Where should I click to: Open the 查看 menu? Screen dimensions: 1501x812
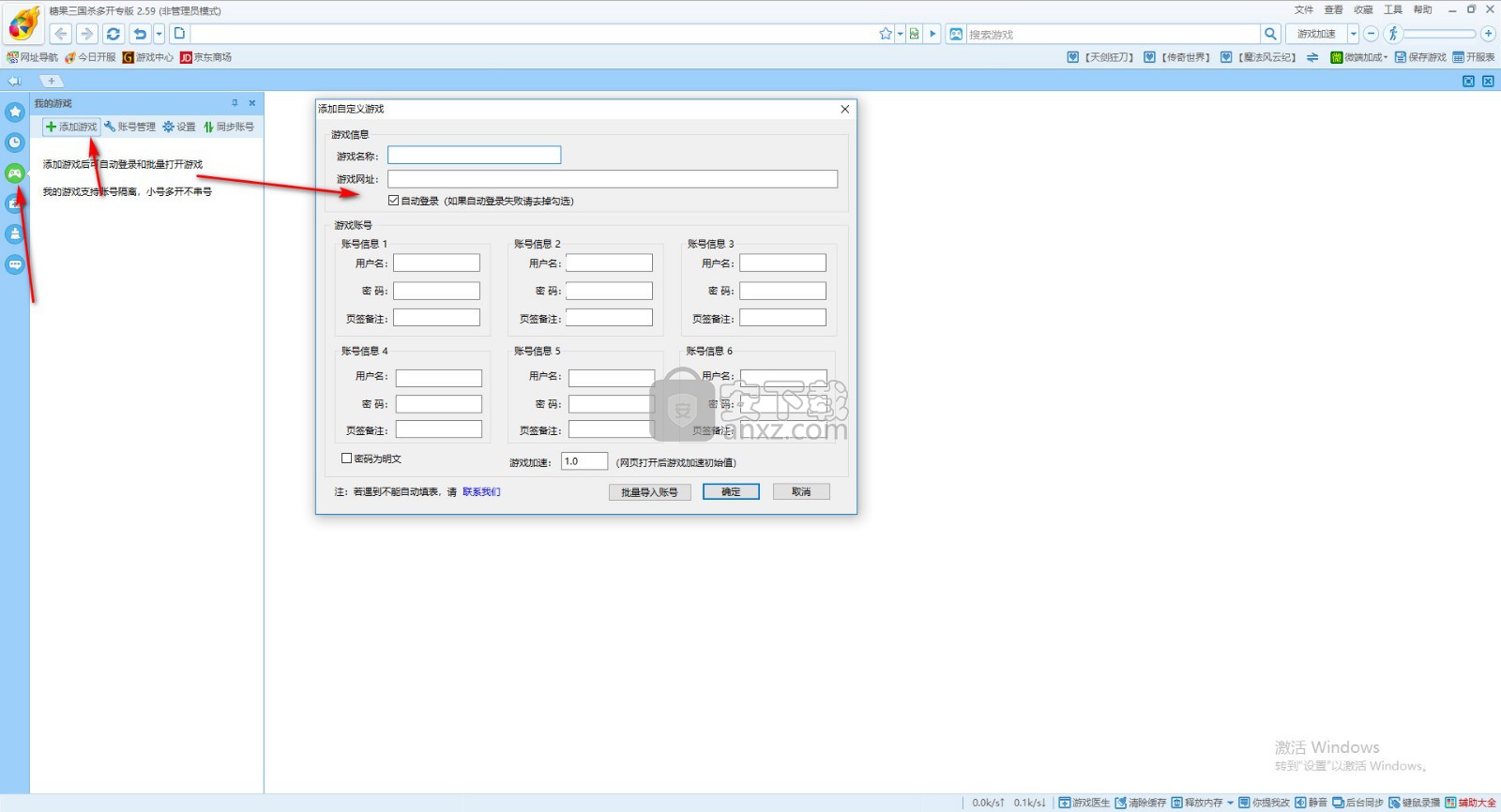point(1333,9)
